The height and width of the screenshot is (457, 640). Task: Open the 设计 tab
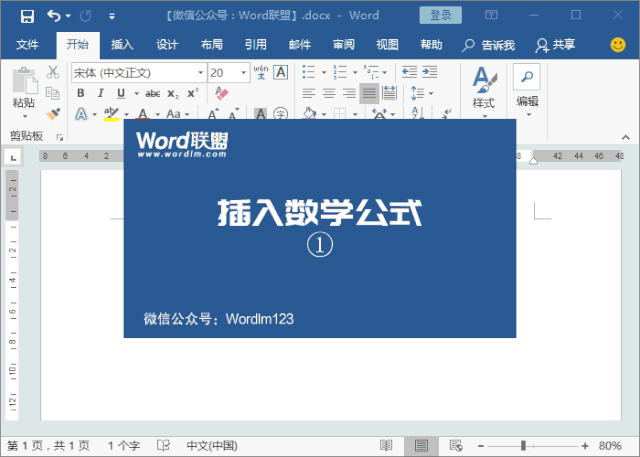pyautogui.click(x=167, y=44)
